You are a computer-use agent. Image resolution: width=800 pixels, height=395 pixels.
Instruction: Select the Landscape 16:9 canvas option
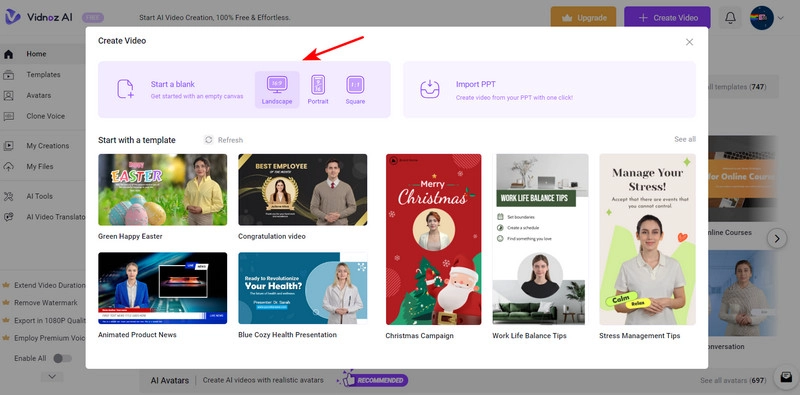[277, 90]
